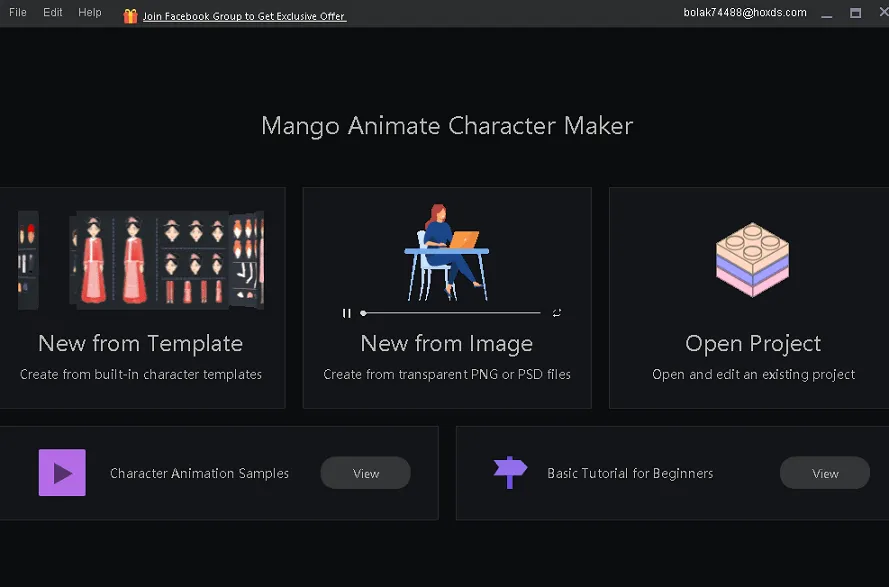This screenshot has height=587, width=889.
Task: Open Join Facebook Group exclusive offer link
Action: click(244, 16)
